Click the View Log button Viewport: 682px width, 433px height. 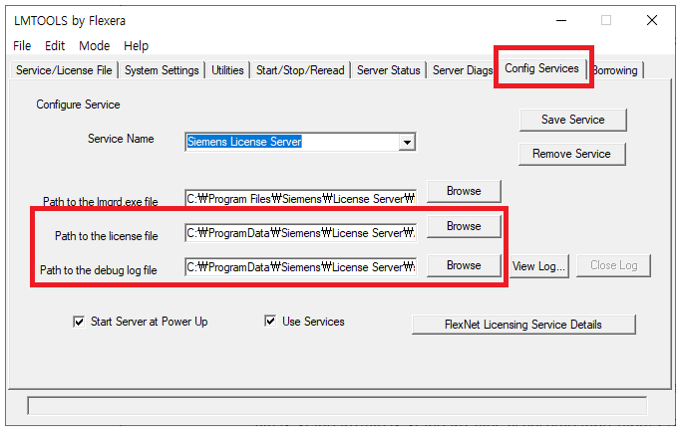point(538,266)
